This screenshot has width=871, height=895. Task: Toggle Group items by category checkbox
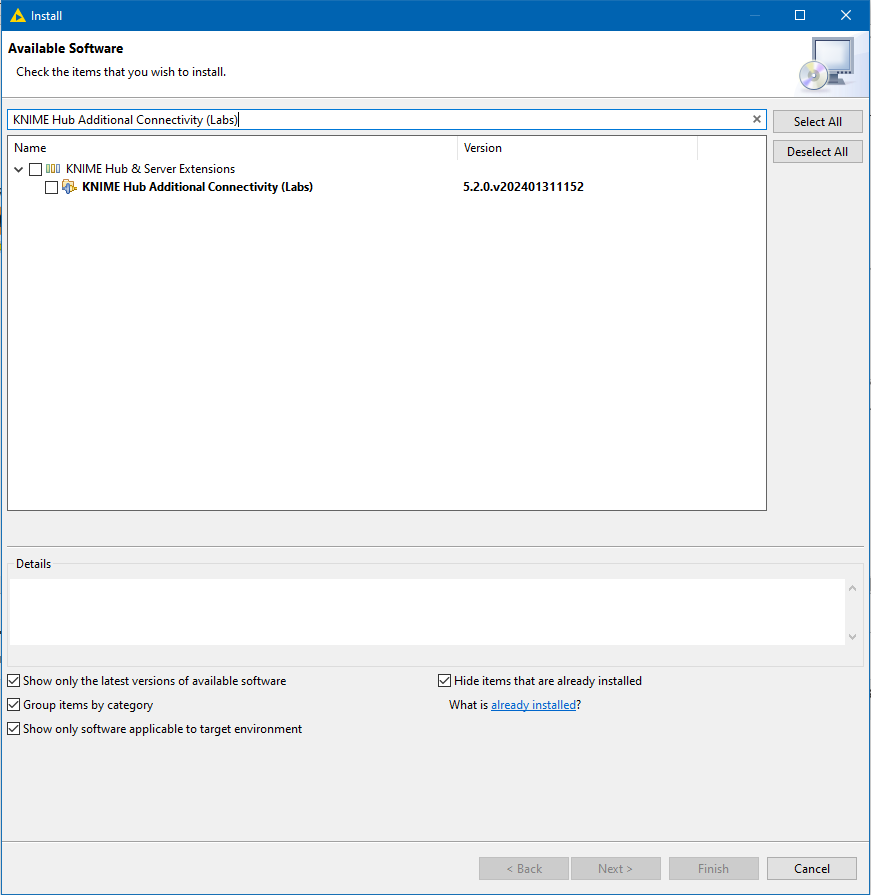14,704
